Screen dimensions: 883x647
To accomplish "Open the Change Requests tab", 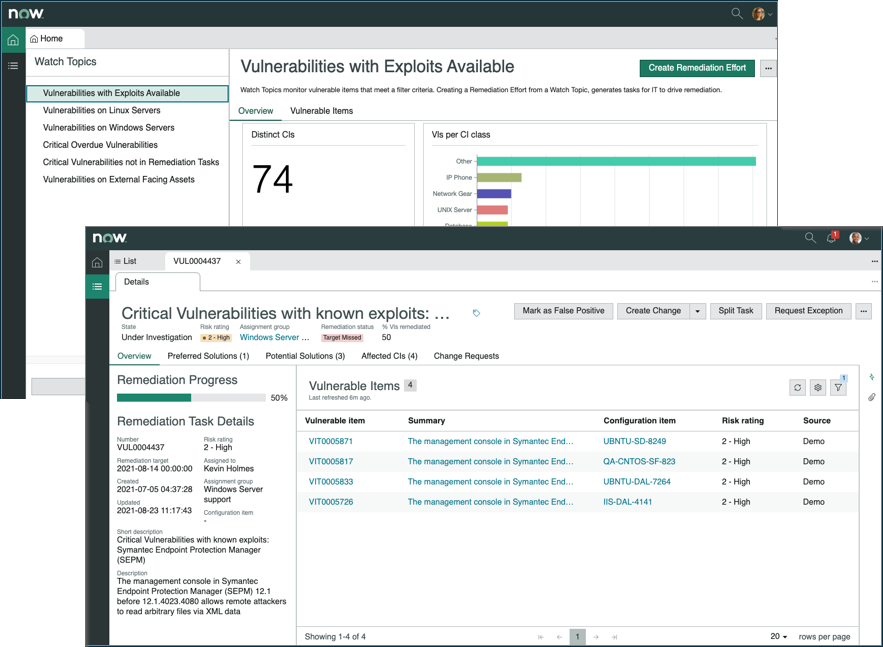I will [x=466, y=356].
